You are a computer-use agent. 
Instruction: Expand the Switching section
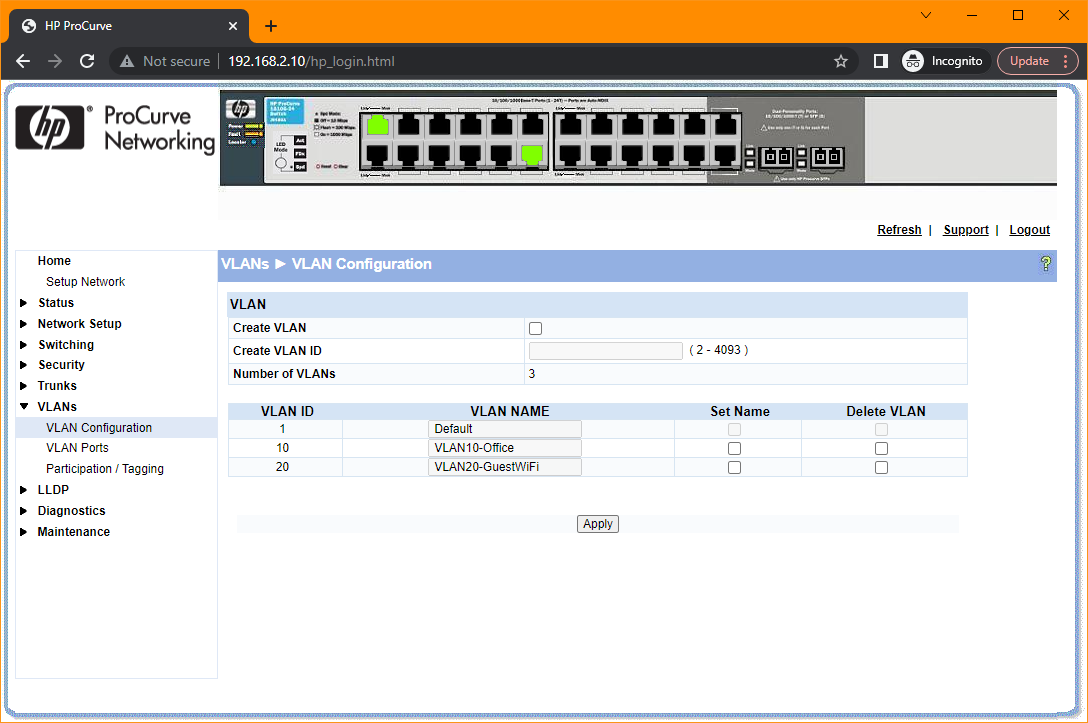[66, 344]
